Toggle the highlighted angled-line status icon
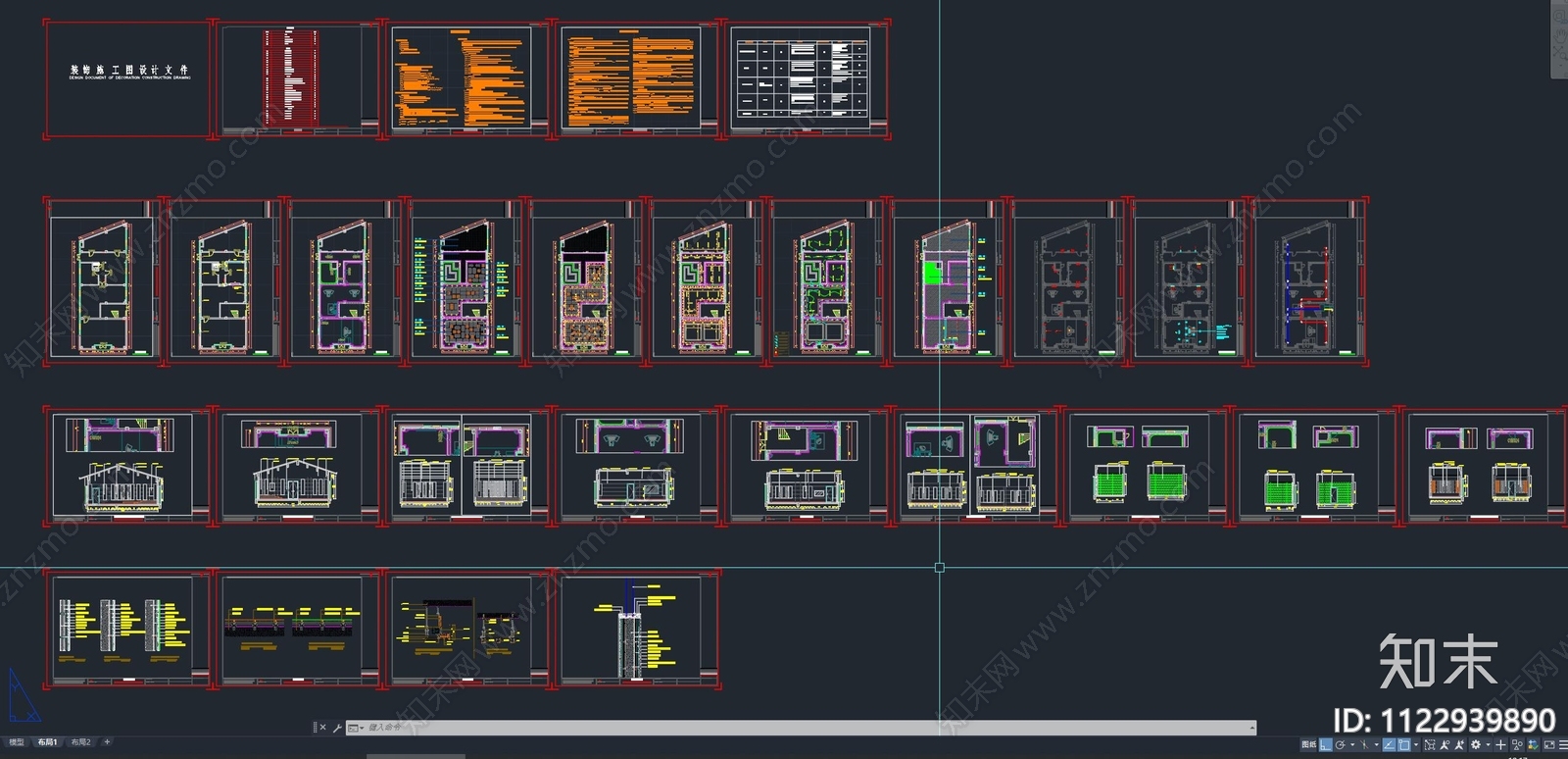1568x759 pixels. click(1389, 744)
